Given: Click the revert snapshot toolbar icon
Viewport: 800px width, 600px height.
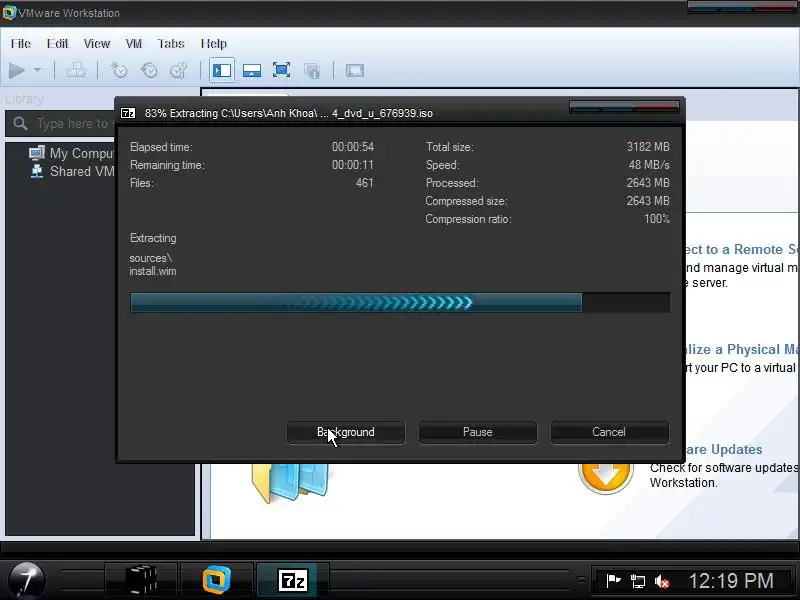Looking at the screenshot, I should click(x=149, y=70).
